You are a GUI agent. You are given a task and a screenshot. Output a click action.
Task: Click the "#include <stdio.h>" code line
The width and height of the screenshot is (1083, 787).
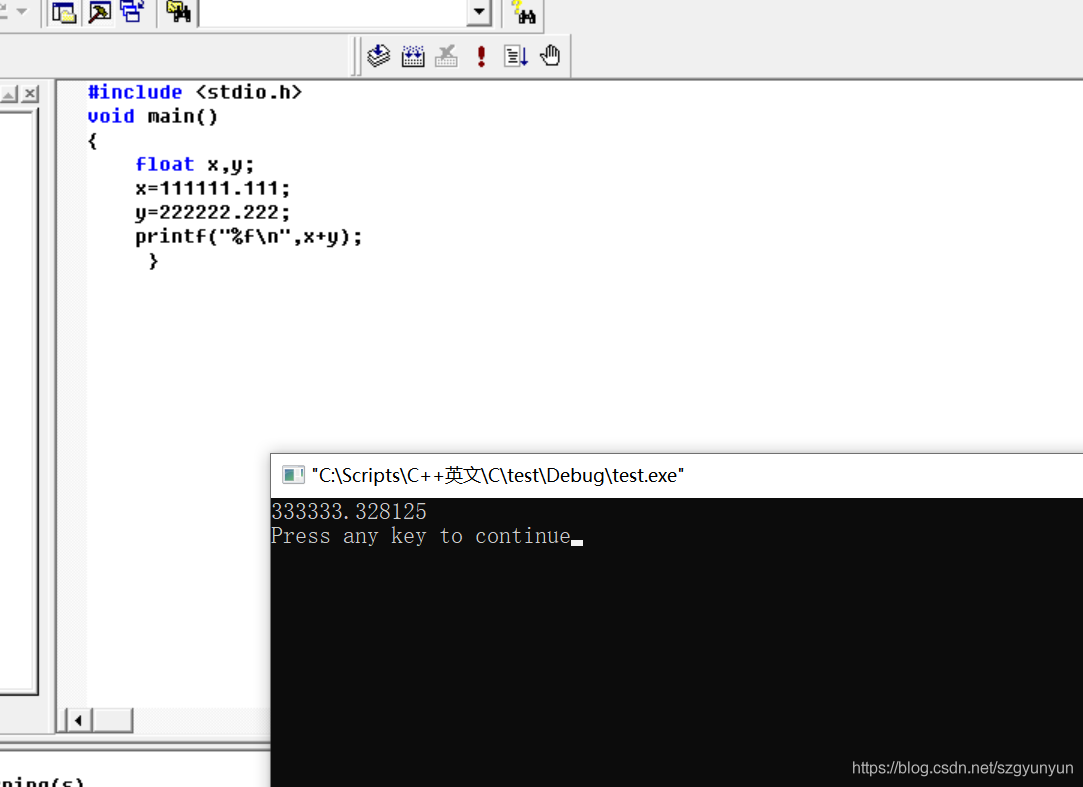pyautogui.click(x=195, y=92)
